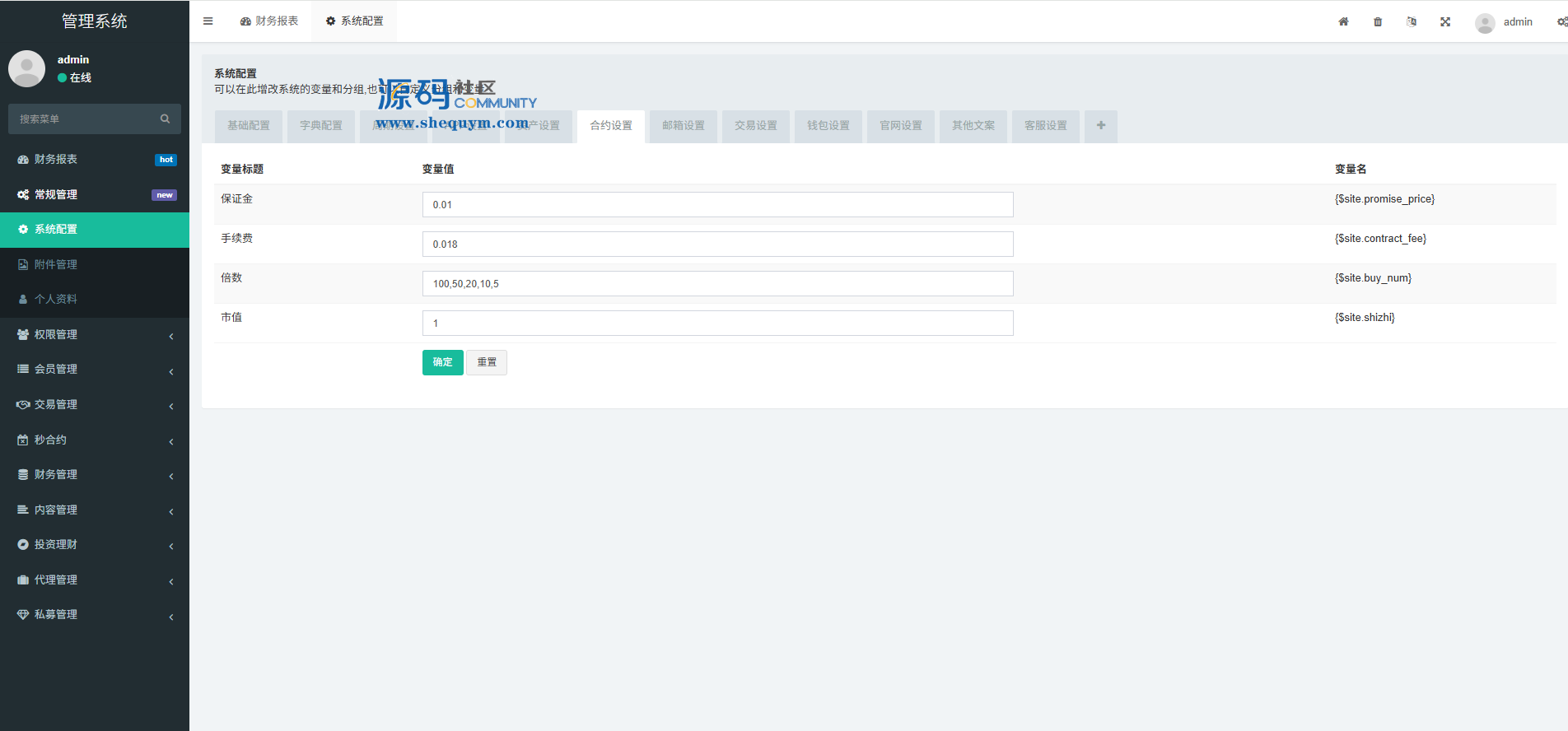The height and width of the screenshot is (731, 1568).
Task: Expand the 秒合约 sidebar menu
Action: point(95,440)
